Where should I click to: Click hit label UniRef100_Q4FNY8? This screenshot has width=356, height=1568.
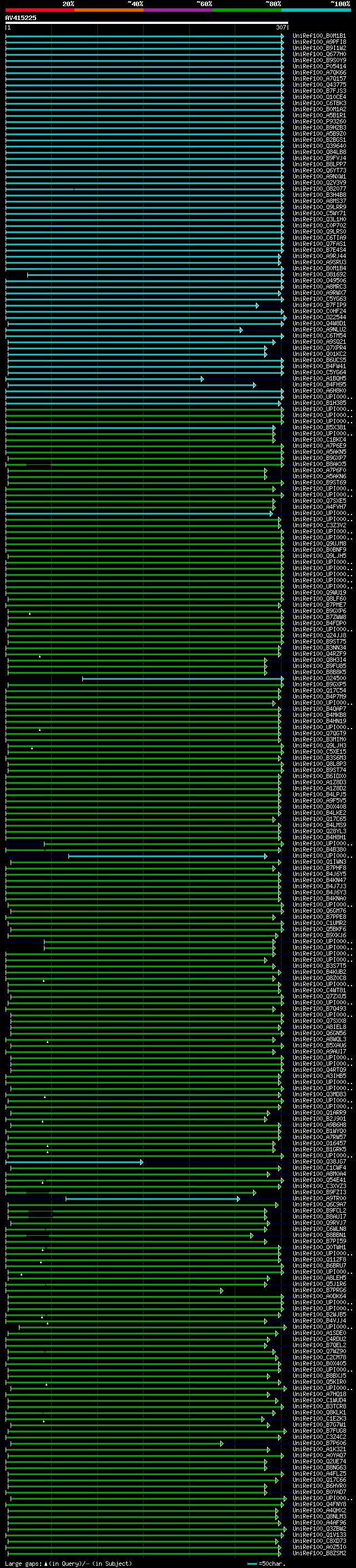click(319, 1504)
